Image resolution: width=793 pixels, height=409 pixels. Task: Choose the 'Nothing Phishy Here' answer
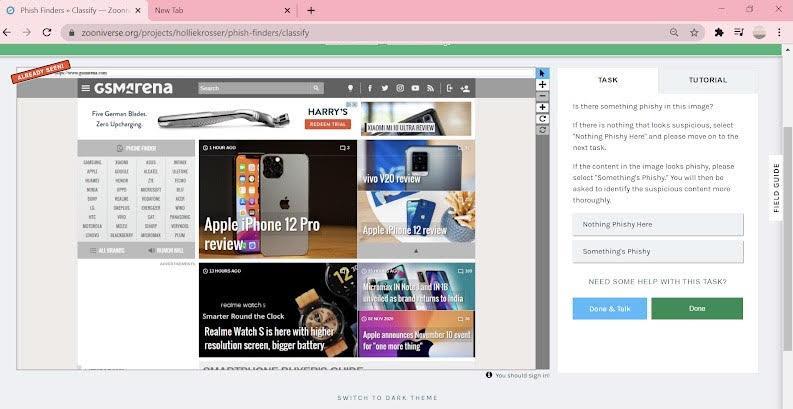[x=657, y=224]
